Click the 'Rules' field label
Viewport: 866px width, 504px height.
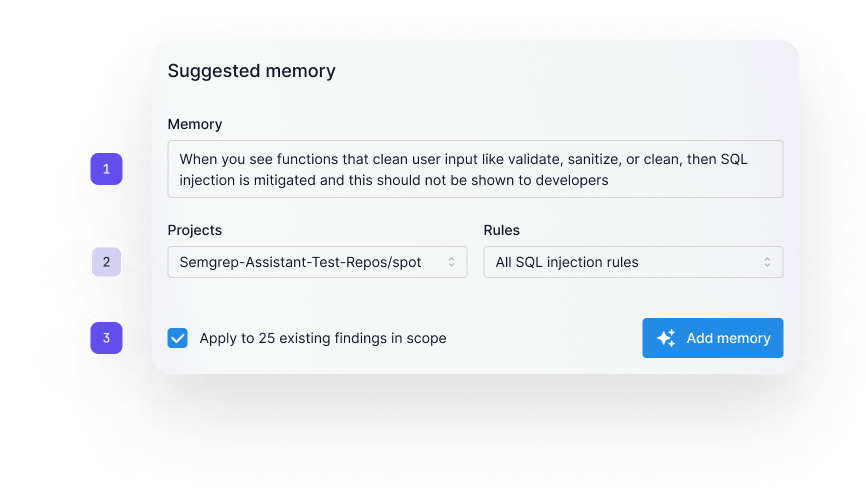click(502, 230)
